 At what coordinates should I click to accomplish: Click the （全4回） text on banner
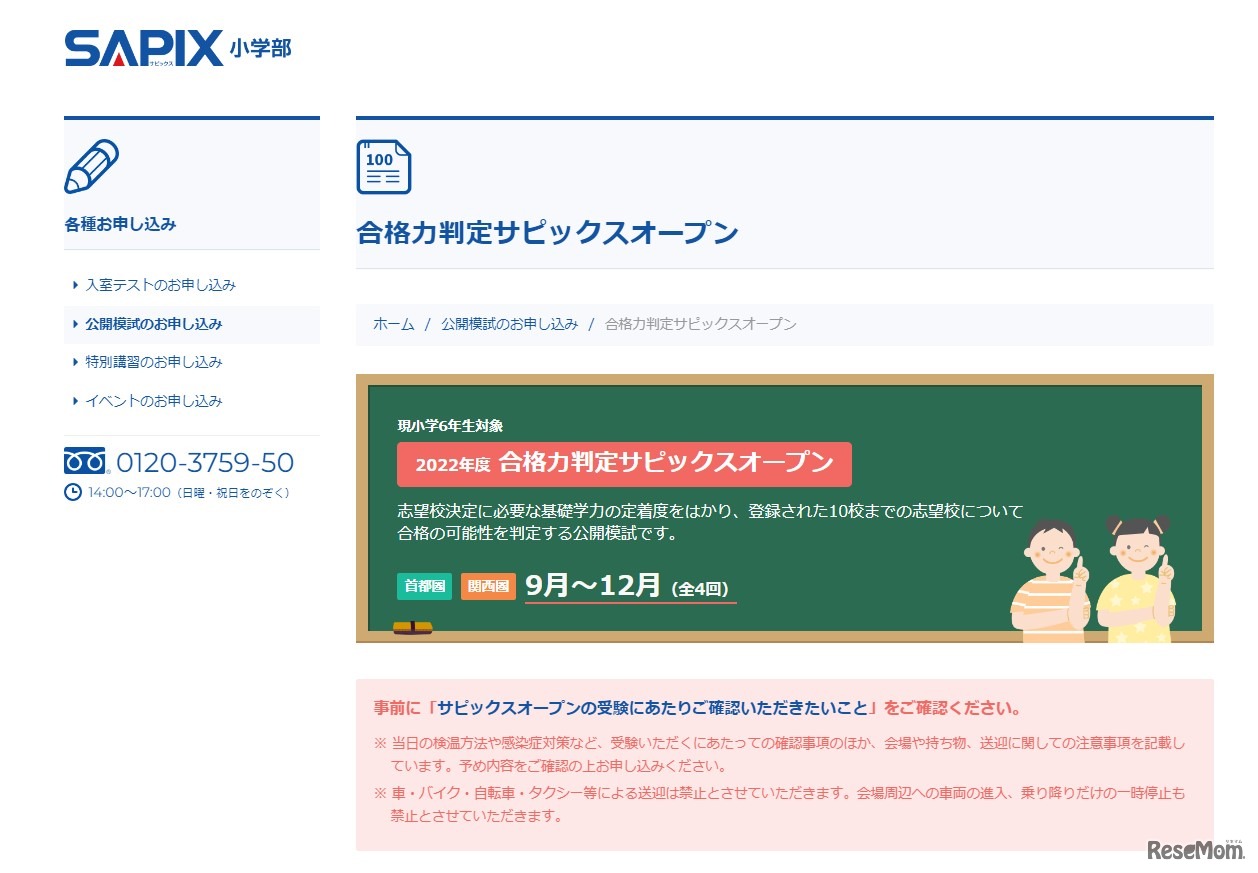click(x=699, y=589)
